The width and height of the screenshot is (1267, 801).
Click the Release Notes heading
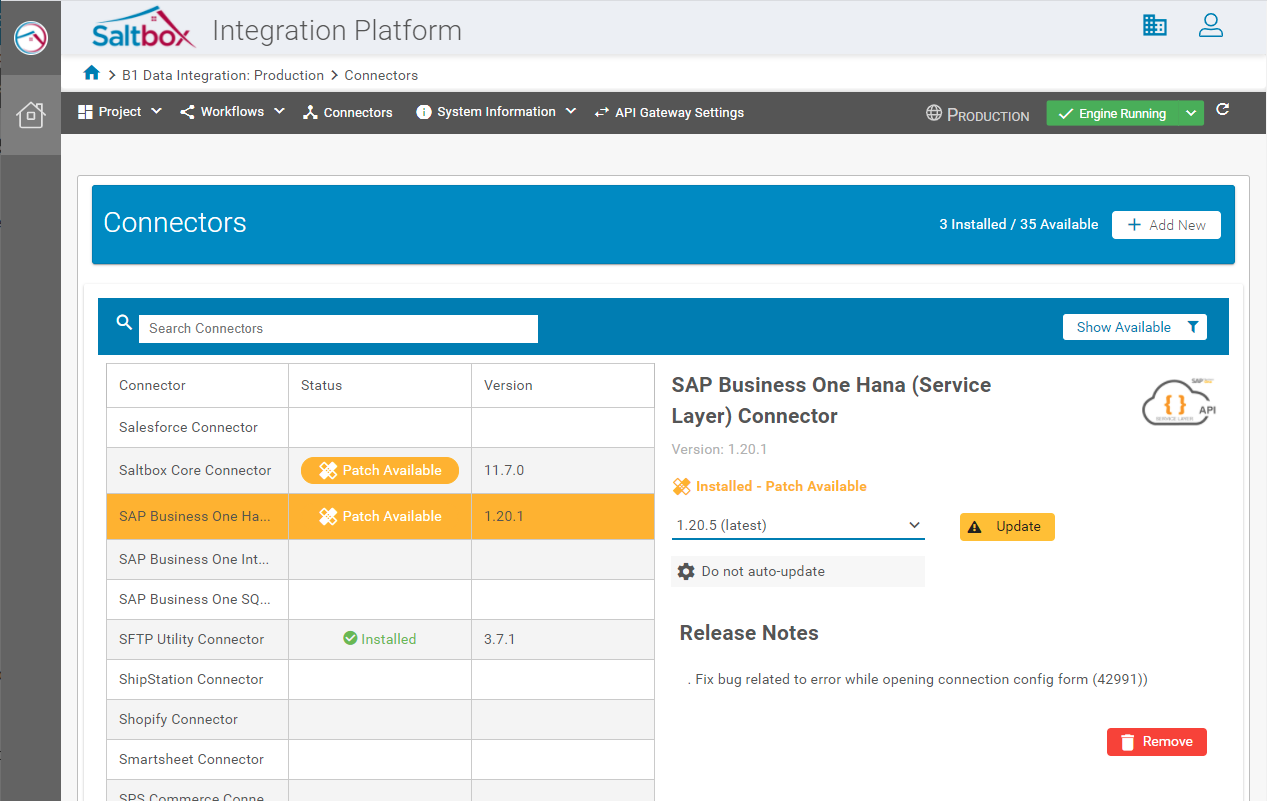[749, 633]
